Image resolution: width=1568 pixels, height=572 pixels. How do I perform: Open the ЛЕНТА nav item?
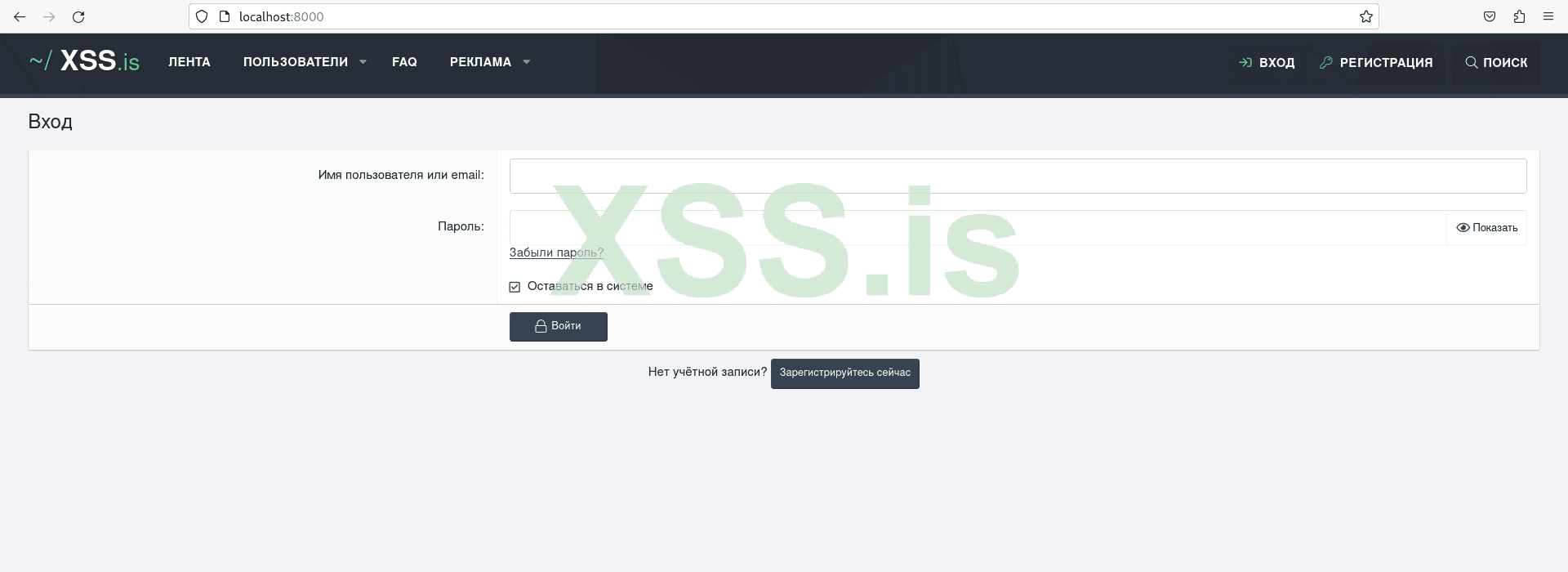tap(189, 62)
